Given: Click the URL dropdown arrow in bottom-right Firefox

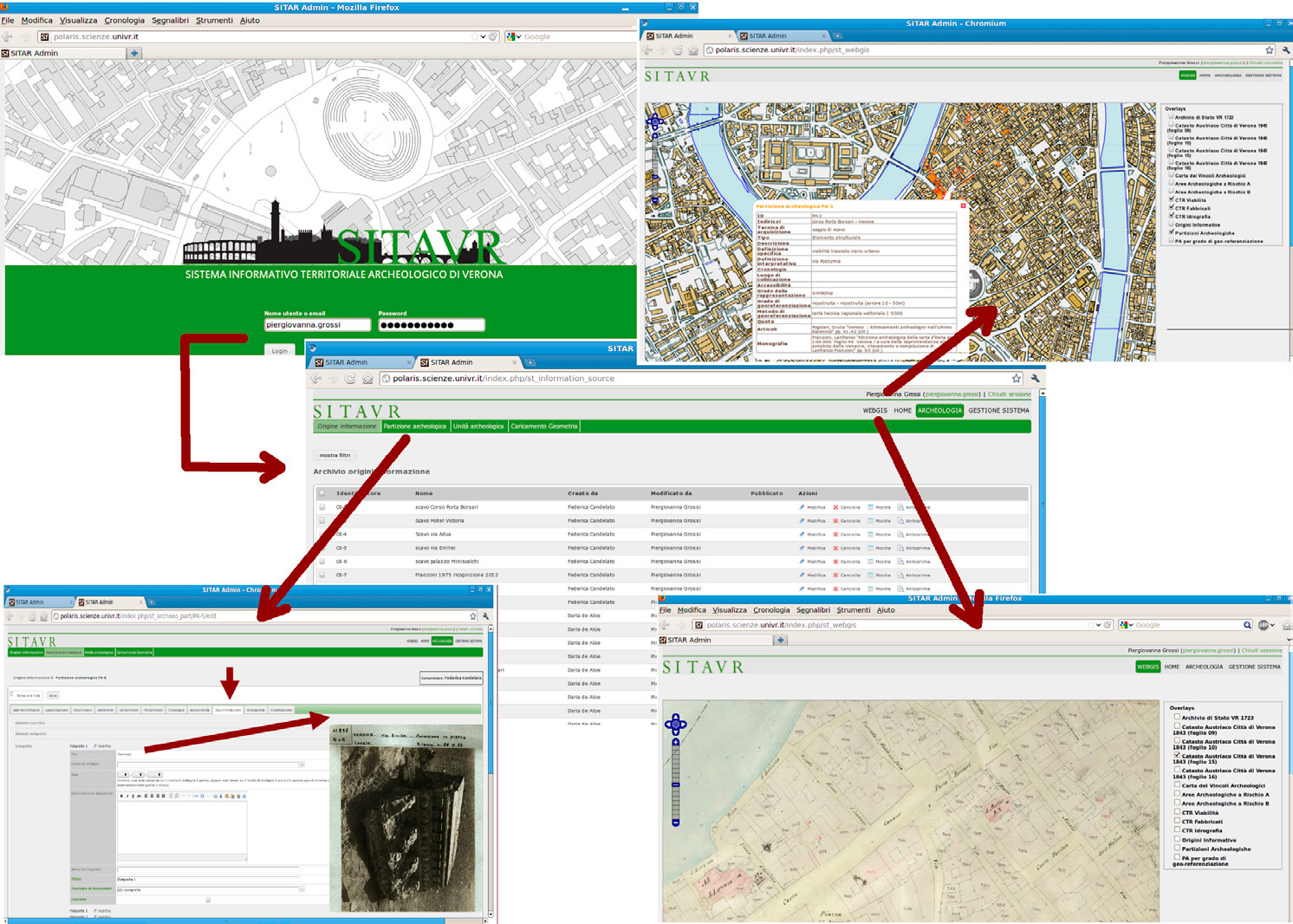Looking at the screenshot, I should point(1098,625).
